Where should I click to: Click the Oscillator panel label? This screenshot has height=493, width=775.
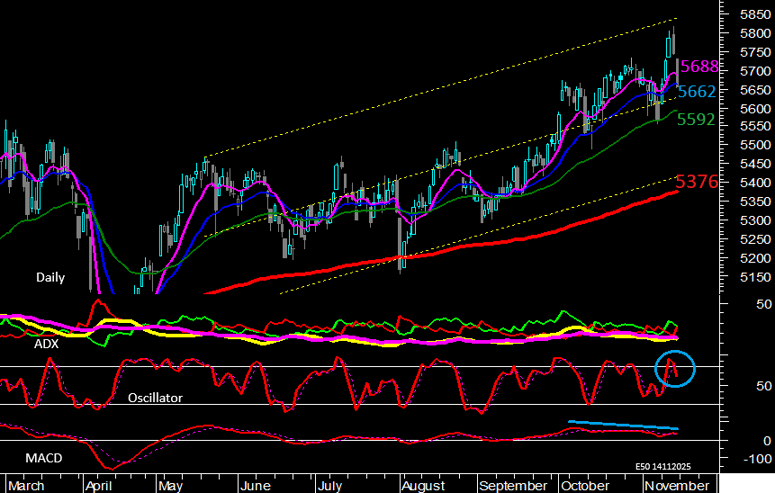click(x=158, y=397)
